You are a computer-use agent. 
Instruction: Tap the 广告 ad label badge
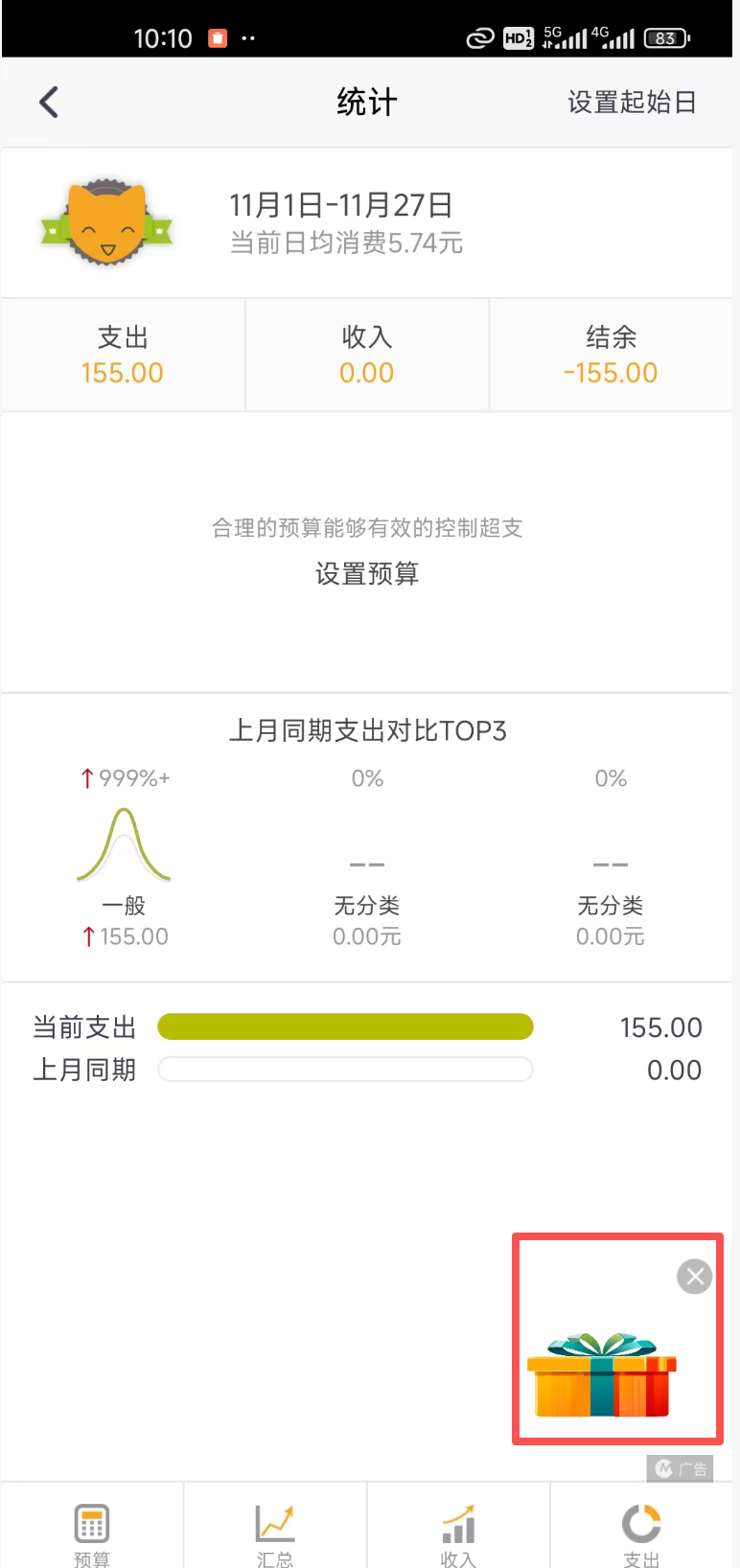pyautogui.click(x=681, y=1468)
